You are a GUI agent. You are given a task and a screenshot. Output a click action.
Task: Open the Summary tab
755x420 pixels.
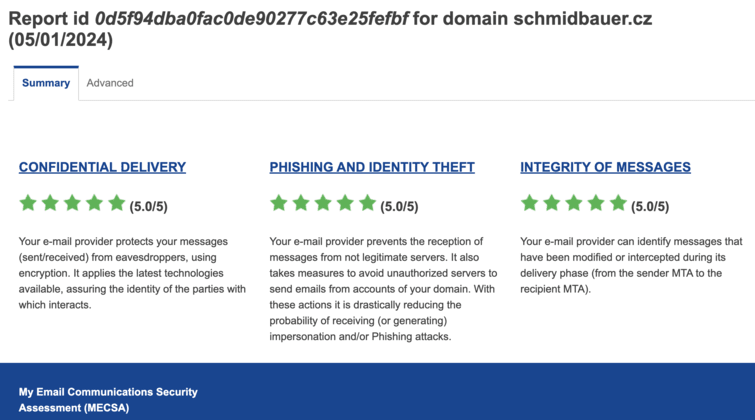coord(46,83)
